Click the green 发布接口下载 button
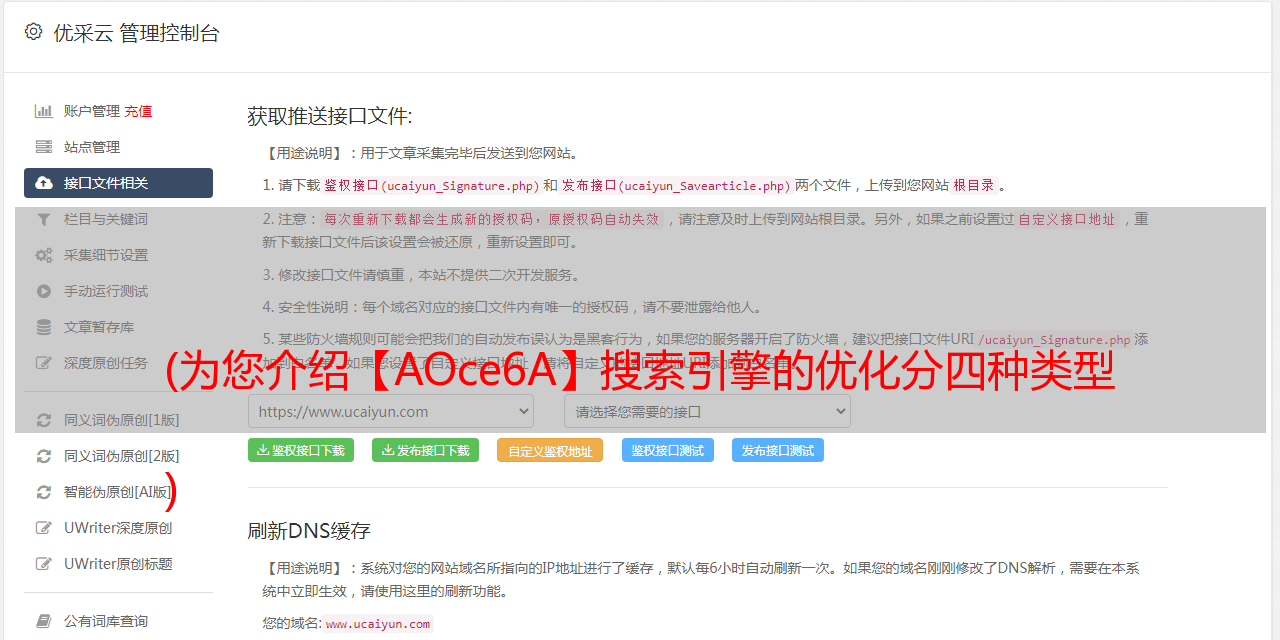This screenshot has height=640, width=1280. (425, 450)
